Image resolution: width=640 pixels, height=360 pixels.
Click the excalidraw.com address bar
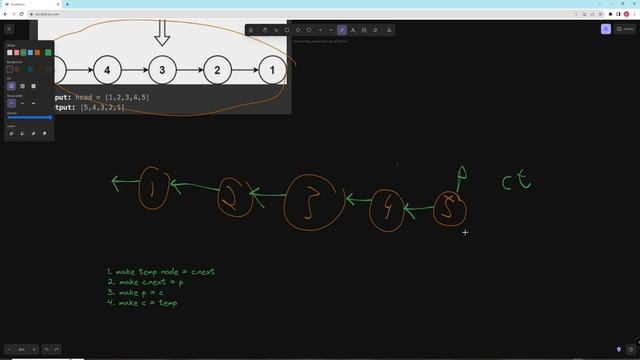301,14
